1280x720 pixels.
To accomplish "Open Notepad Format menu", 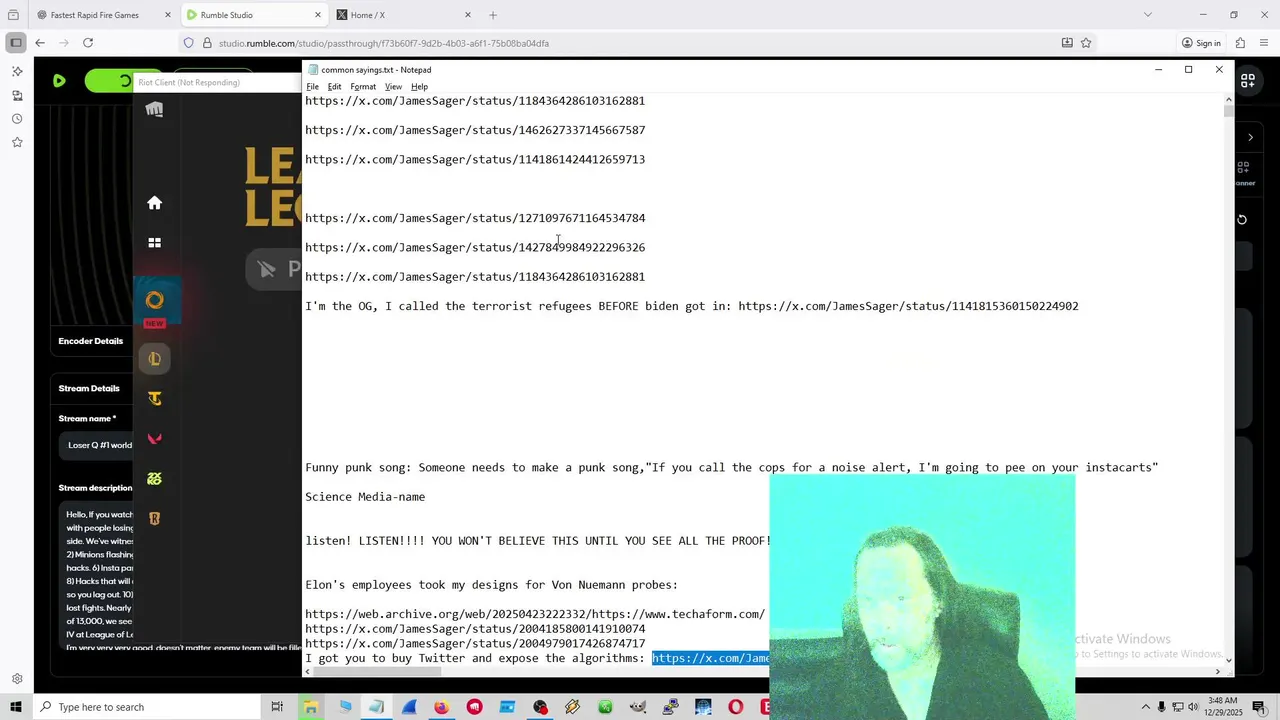I will coord(363,87).
